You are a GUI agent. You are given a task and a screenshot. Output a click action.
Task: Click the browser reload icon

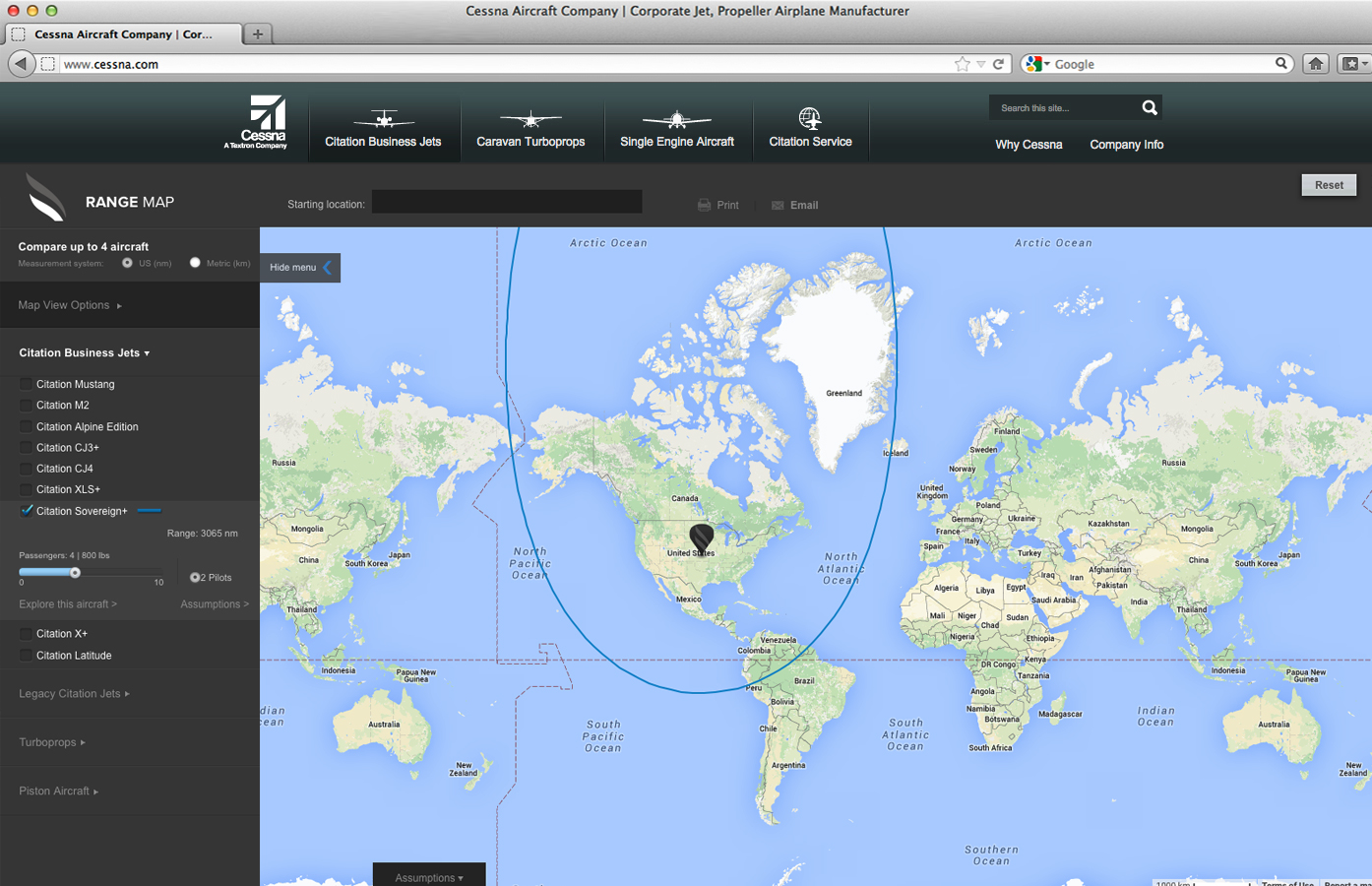pyautogui.click(x=998, y=64)
